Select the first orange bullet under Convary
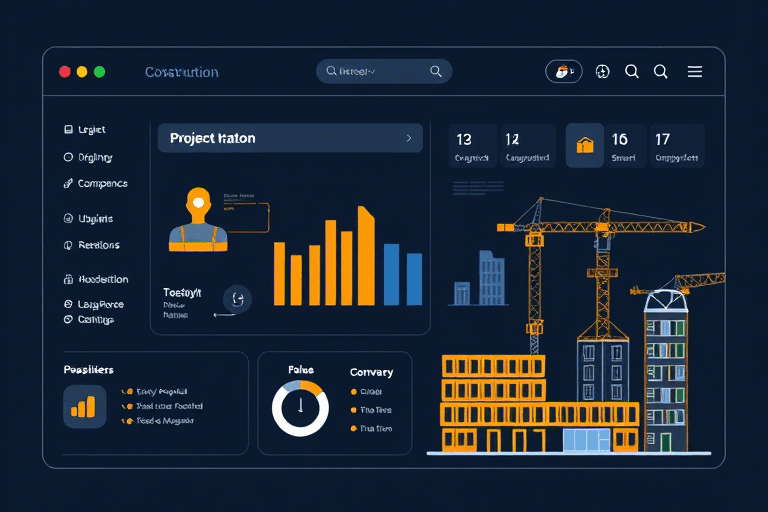Screen dimensions: 768x512 pyautogui.click(x=354, y=392)
